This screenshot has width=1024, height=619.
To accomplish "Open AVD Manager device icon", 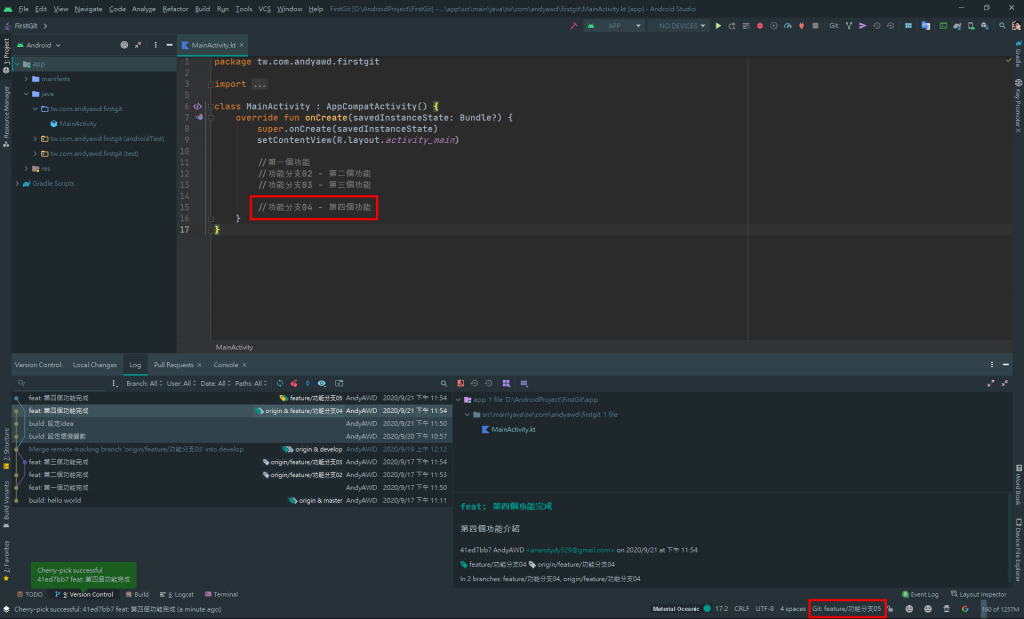I will point(971,26).
